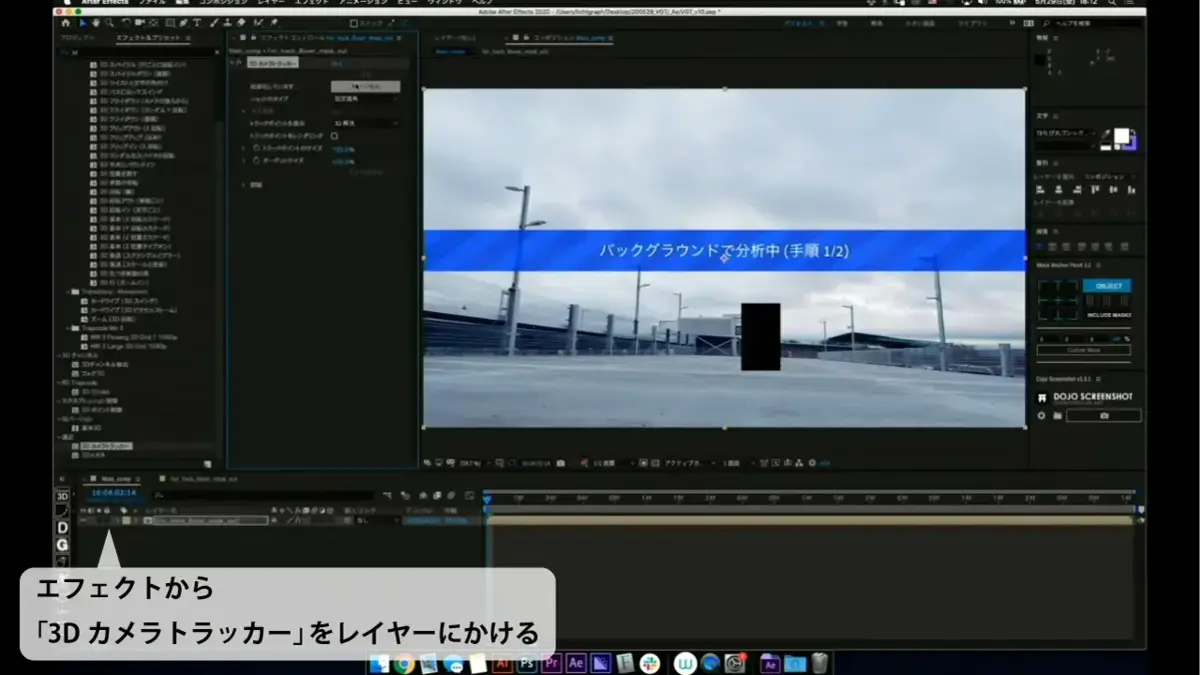Open the font family dropdown in Character panel
This screenshot has width=1200, height=675.
click(1066, 133)
